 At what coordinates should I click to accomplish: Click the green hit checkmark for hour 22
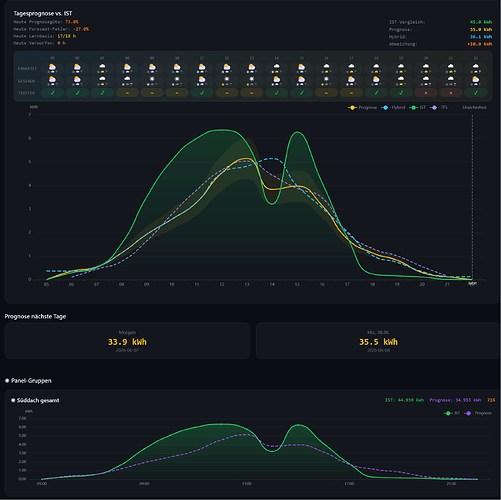(476, 93)
